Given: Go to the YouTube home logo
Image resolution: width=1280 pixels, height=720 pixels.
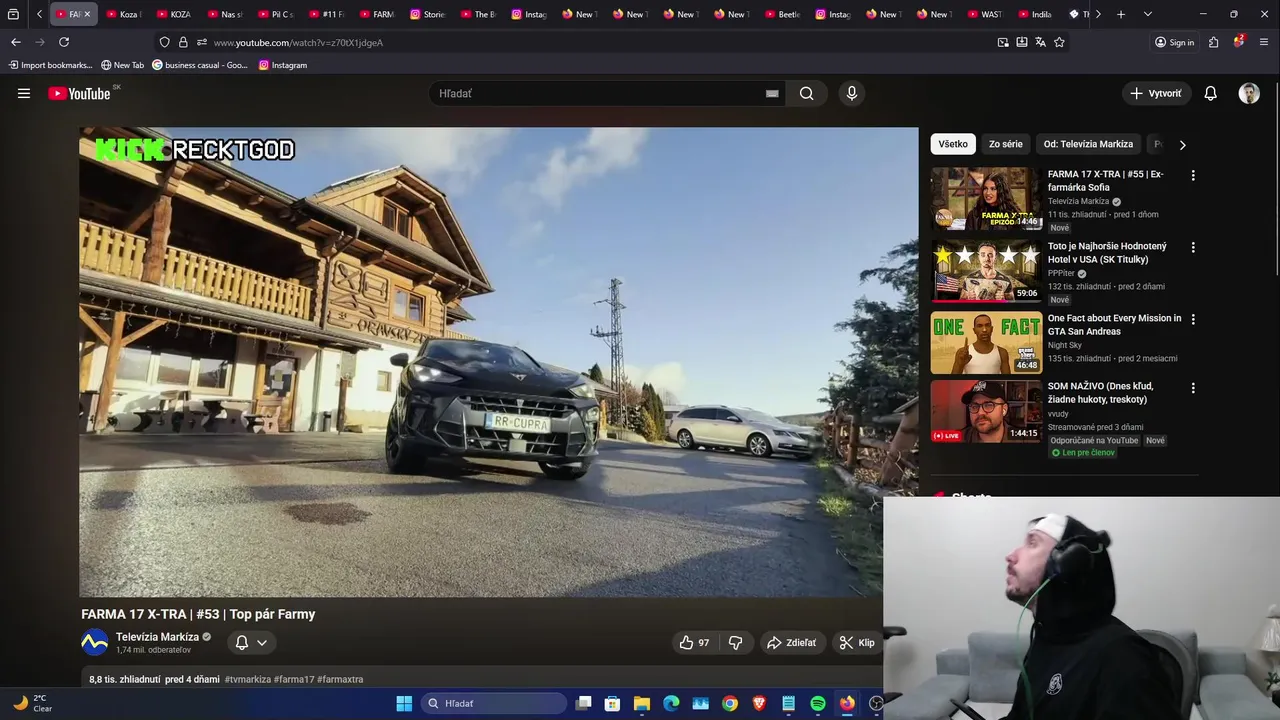Looking at the screenshot, I should click(79, 93).
